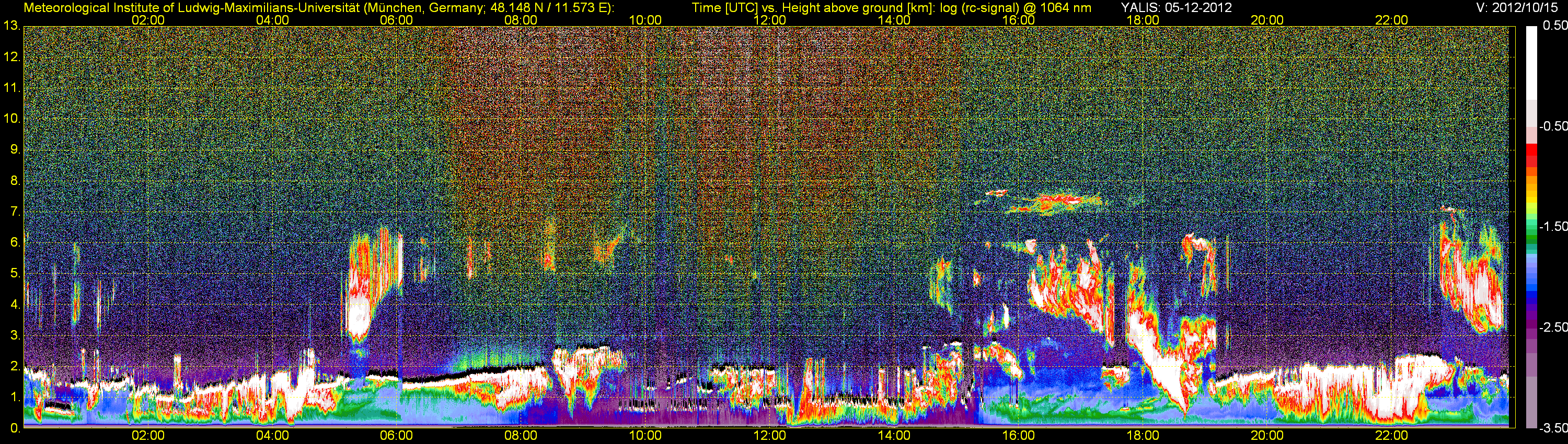Click the 12:00 label on top time axis

769,20
